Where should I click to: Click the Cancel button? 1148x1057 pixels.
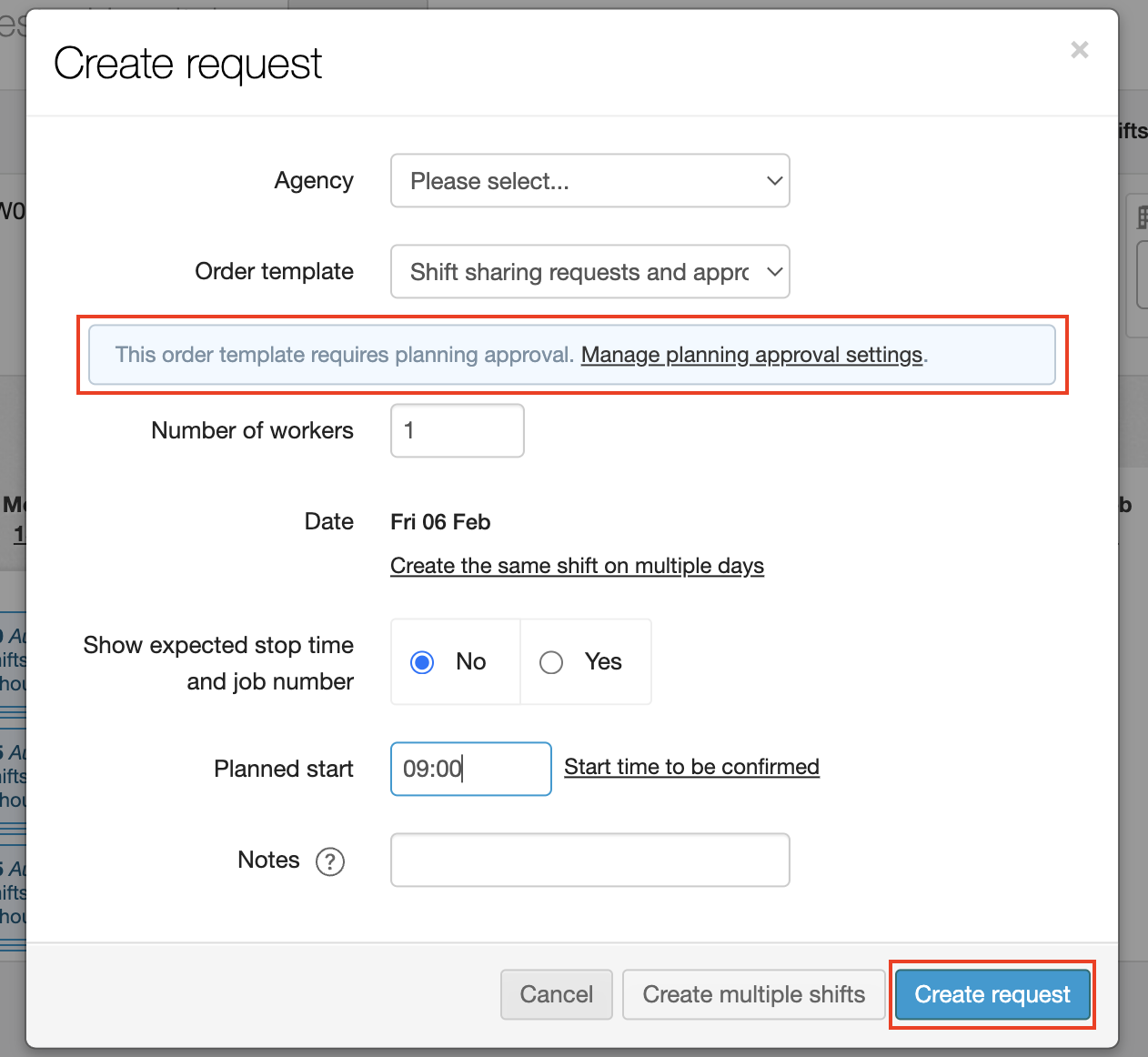(556, 994)
